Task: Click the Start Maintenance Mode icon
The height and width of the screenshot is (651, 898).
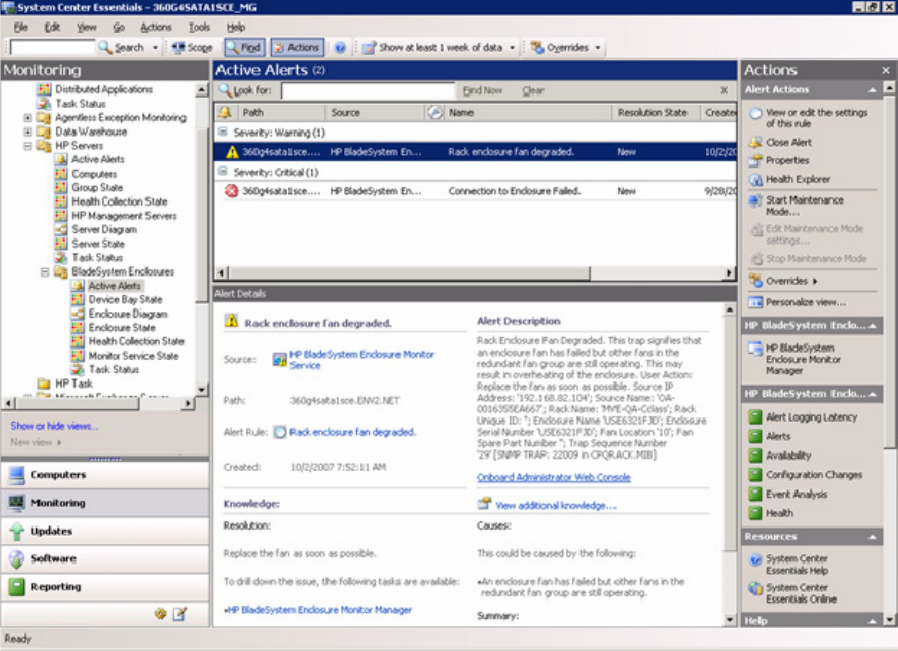Action: point(756,200)
